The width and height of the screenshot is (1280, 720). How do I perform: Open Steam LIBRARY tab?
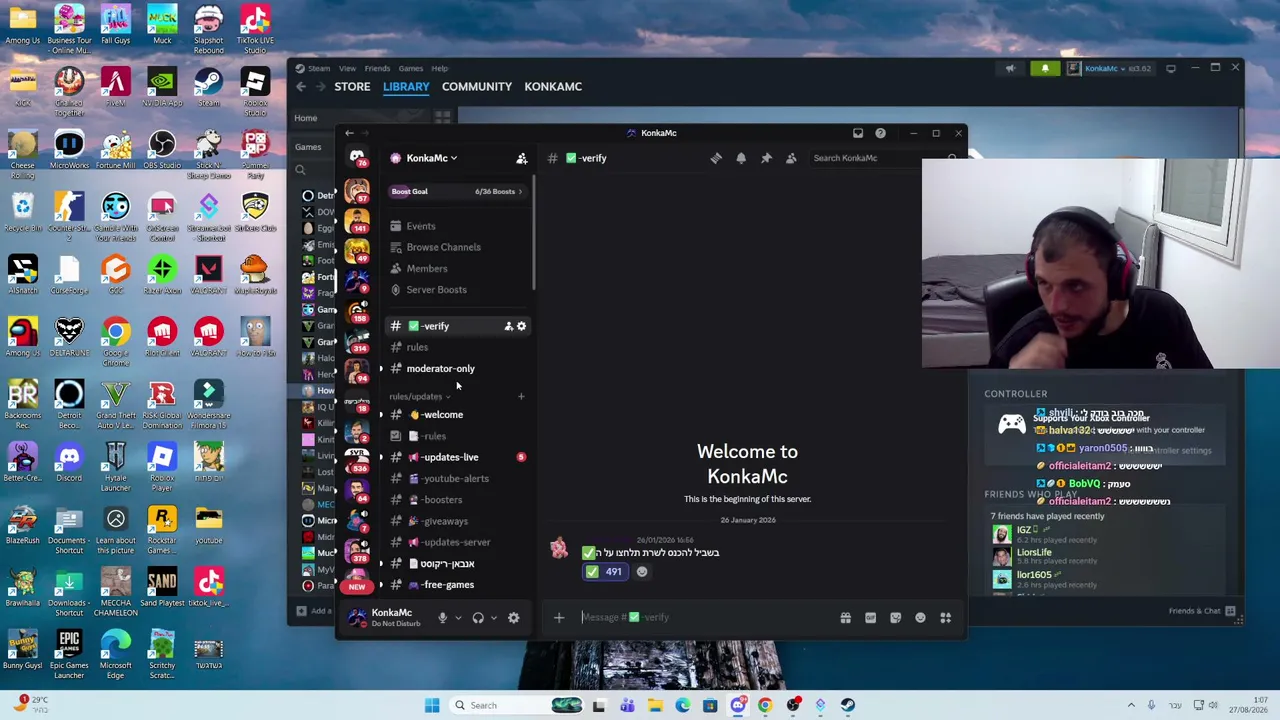pyautogui.click(x=406, y=87)
